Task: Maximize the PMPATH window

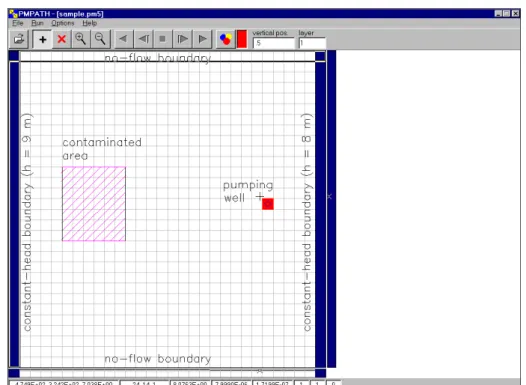Action: (x=507, y=13)
